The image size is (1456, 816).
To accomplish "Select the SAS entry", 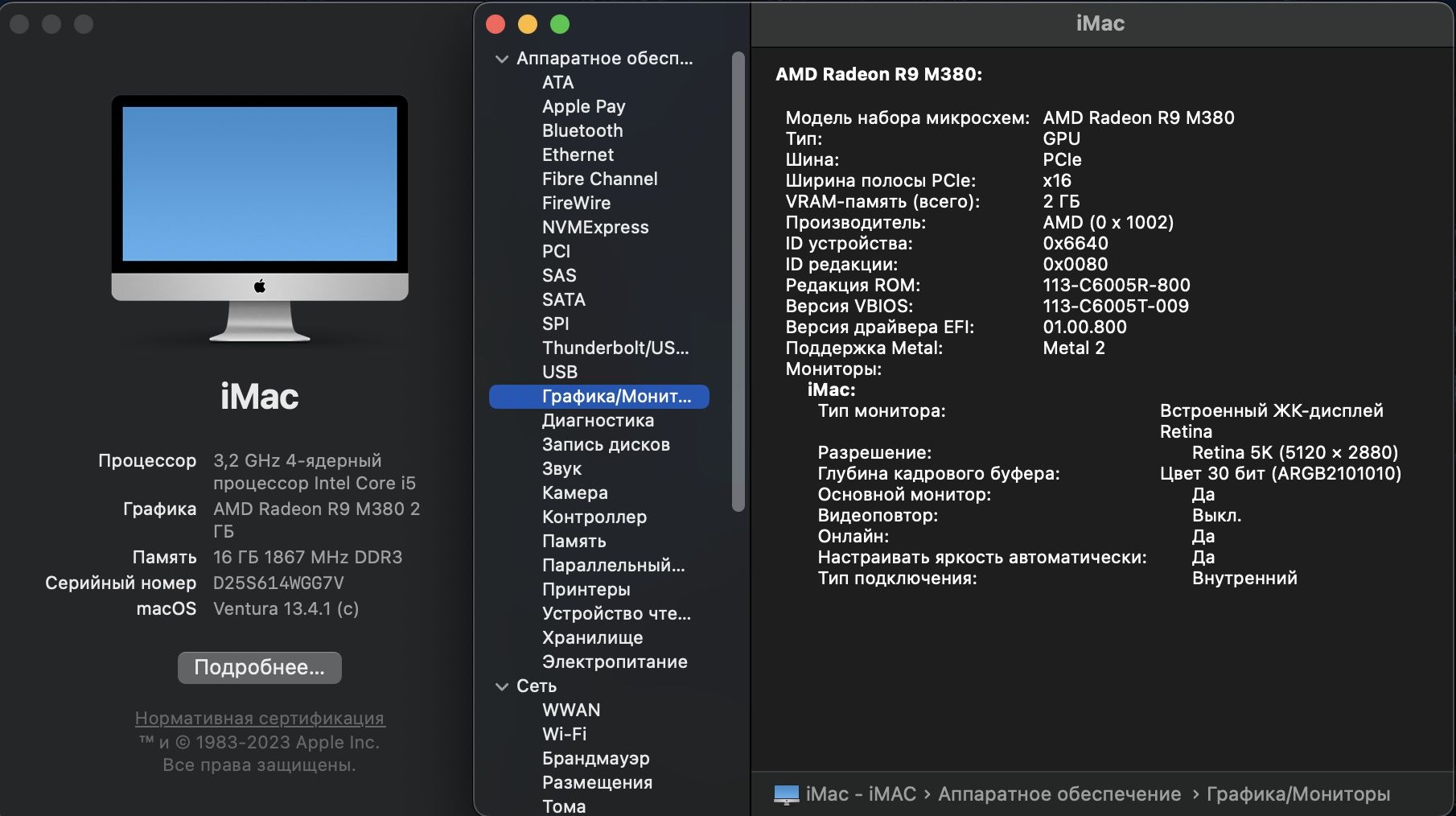I will tap(559, 275).
